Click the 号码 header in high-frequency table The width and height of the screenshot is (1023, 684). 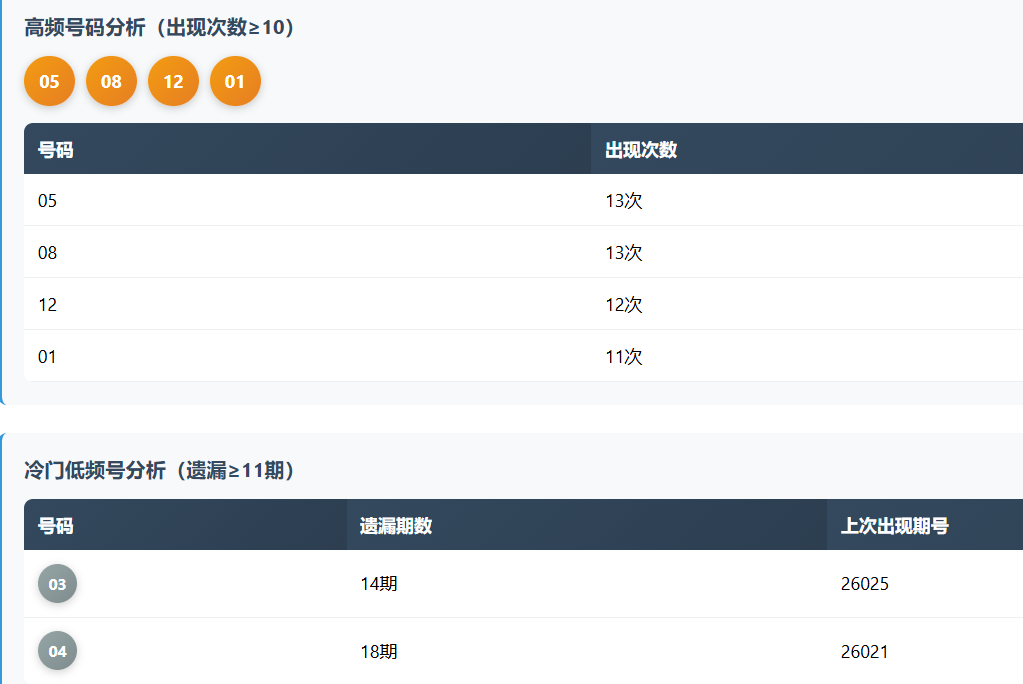click(x=56, y=150)
